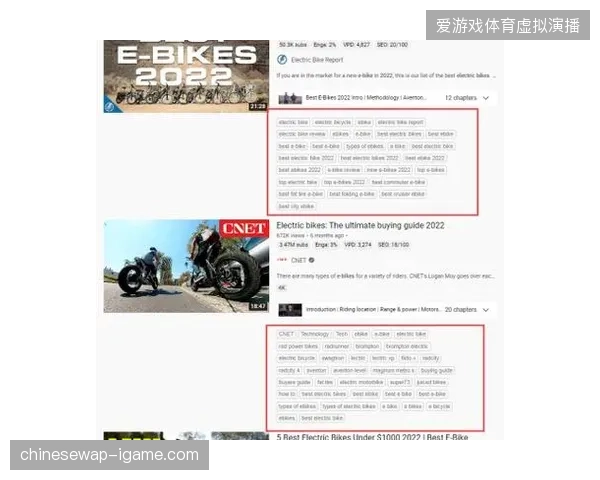Image resolution: width=600 pixels, height=480 pixels.
Task: Click the 'SEO: 20/100' score text
Action: tap(392, 45)
